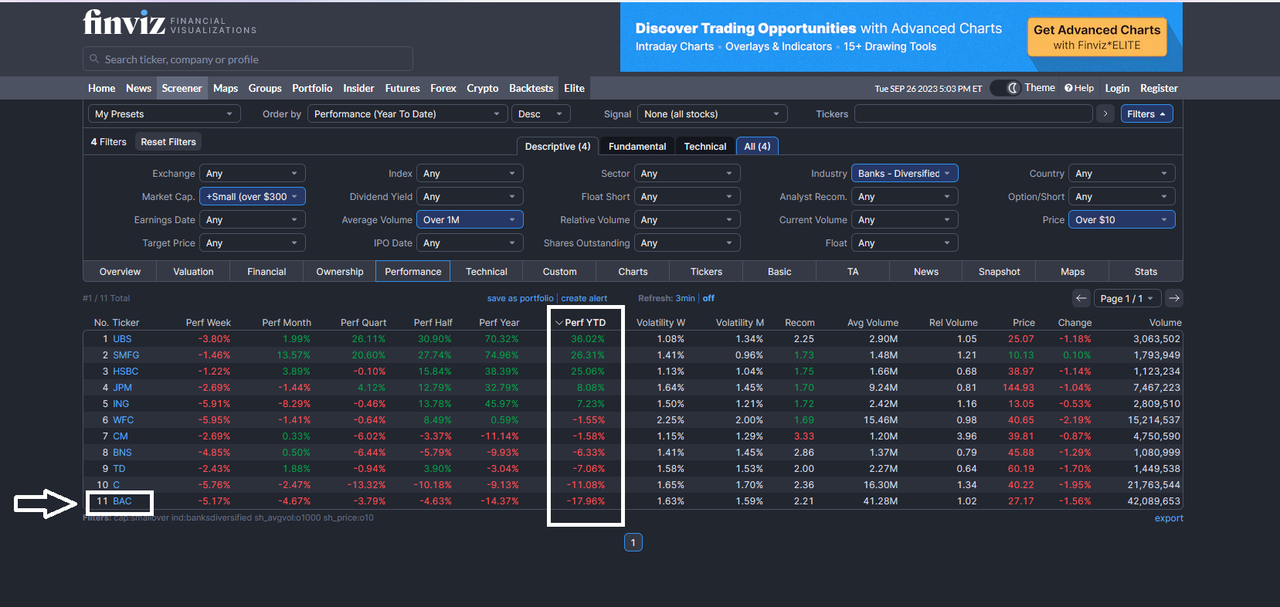Click SMFG Perf YTD value 26.31%
Image resolution: width=1280 pixels, height=607 pixels.
pyautogui.click(x=588, y=355)
